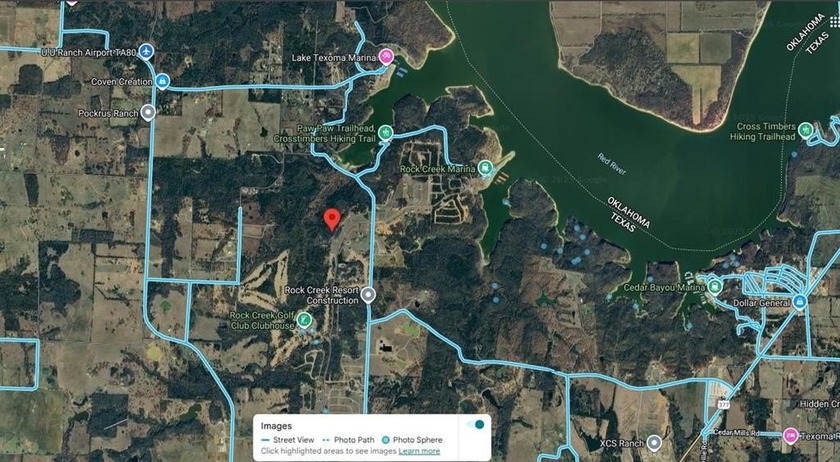Open the Cedar Bayou Marina marker
Viewport: 840px width, 462px height.
[715, 287]
